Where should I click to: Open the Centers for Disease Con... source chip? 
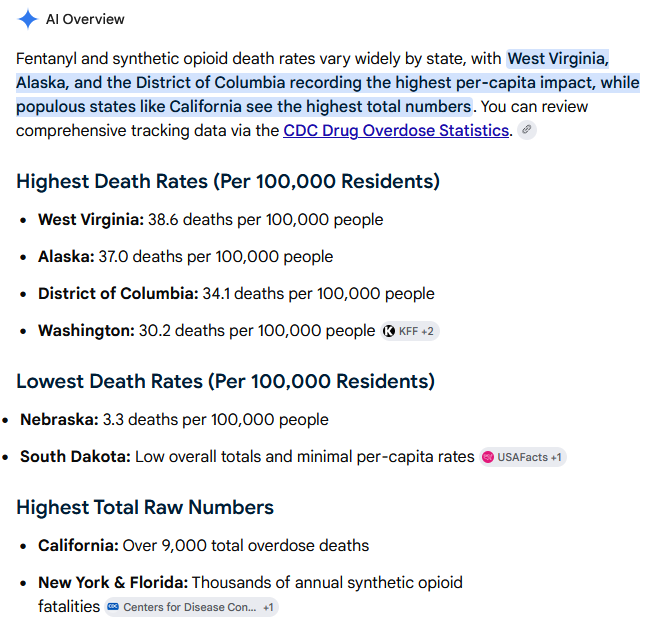[191, 607]
